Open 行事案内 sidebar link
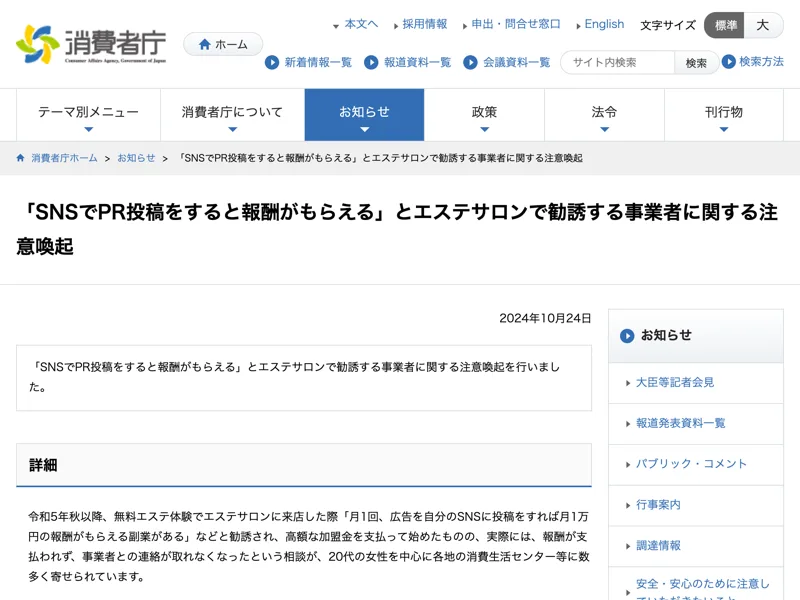Screen dimensions: 800x600 pyautogui.click(x=658, y=505)
